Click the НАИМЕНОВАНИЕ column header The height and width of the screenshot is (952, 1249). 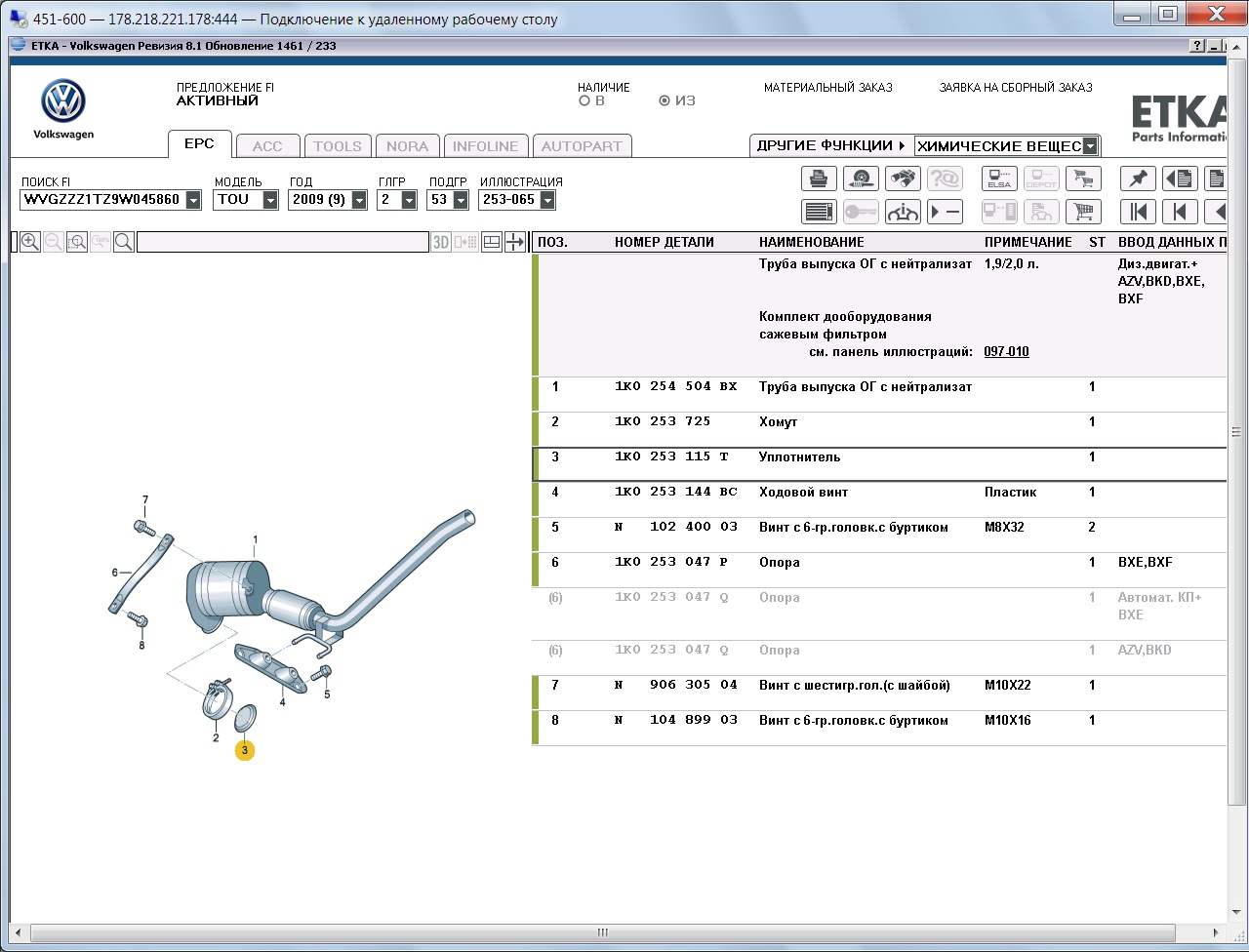(x=812, y=242)
